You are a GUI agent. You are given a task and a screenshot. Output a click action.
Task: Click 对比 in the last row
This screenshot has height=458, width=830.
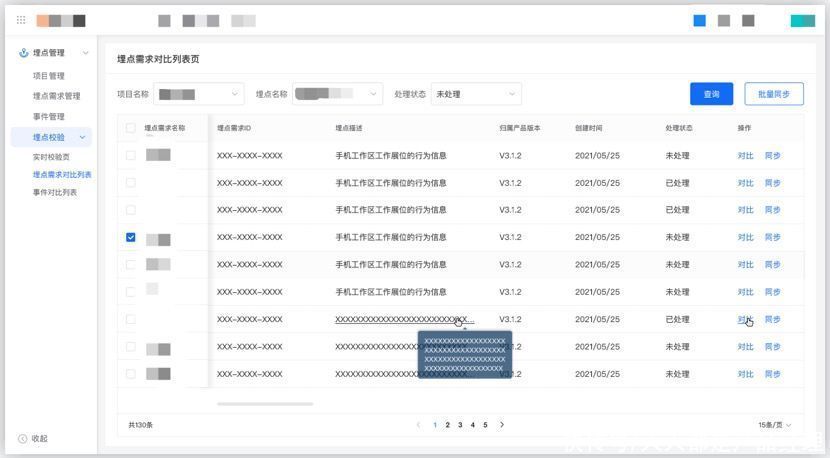click(x=745, y=374)
